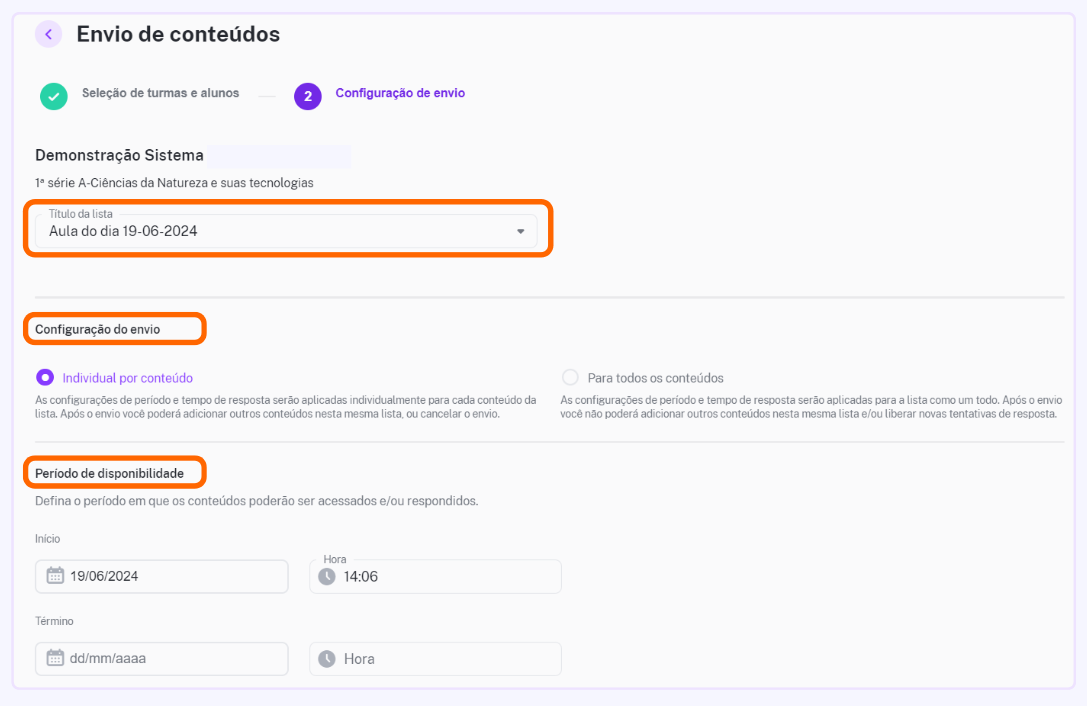
Task: Go to Seleção de turmas e alunos step
Action: point(160,93)
